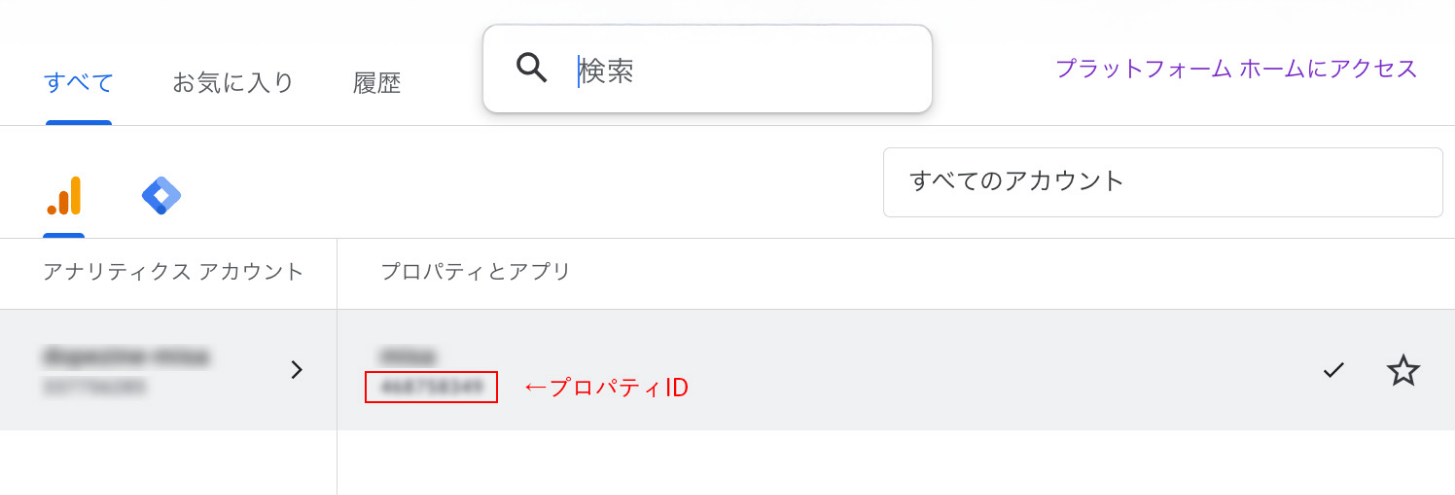Image resolution: width=1455 pixels, height=495 pixels.
Task: Toggle the favorite star for the property
Action: tap(1403, 370)
